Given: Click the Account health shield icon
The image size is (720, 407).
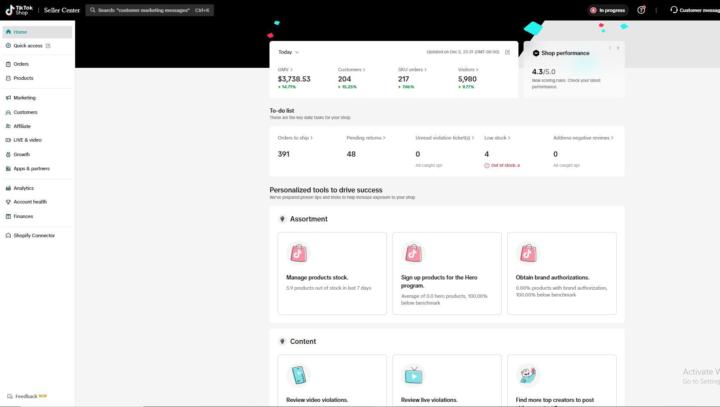Looking at the screenshot, I should pyautogui.click(x=8, y=202).
